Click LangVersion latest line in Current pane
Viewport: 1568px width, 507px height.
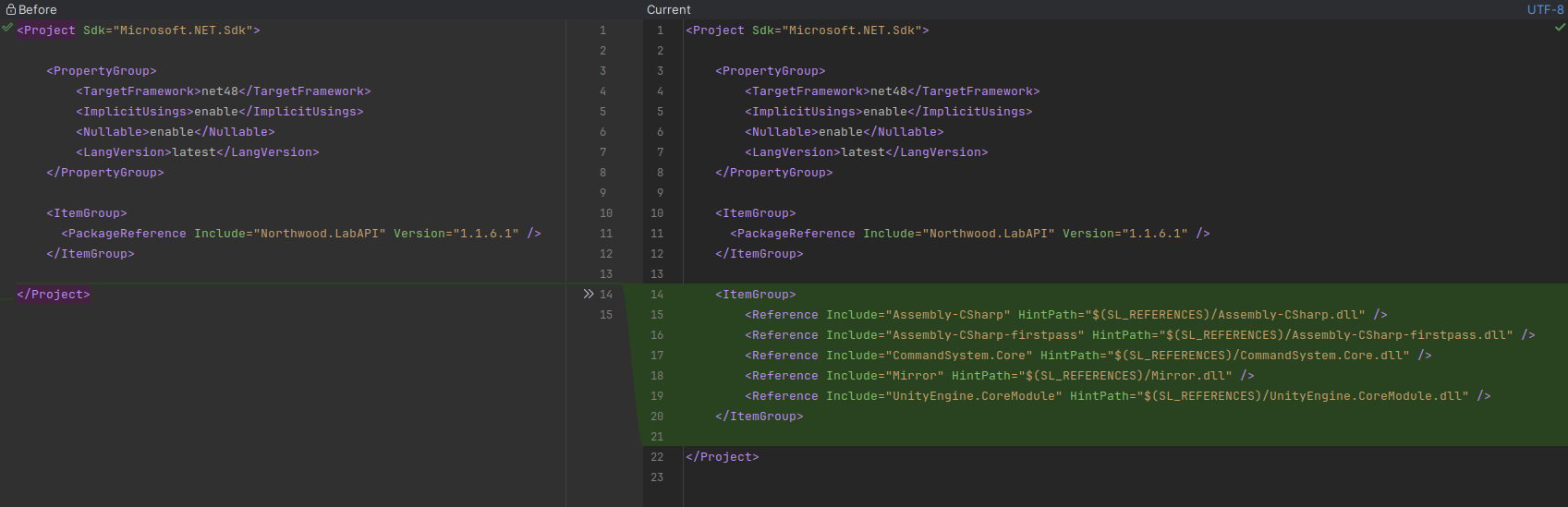pos(867,152)
